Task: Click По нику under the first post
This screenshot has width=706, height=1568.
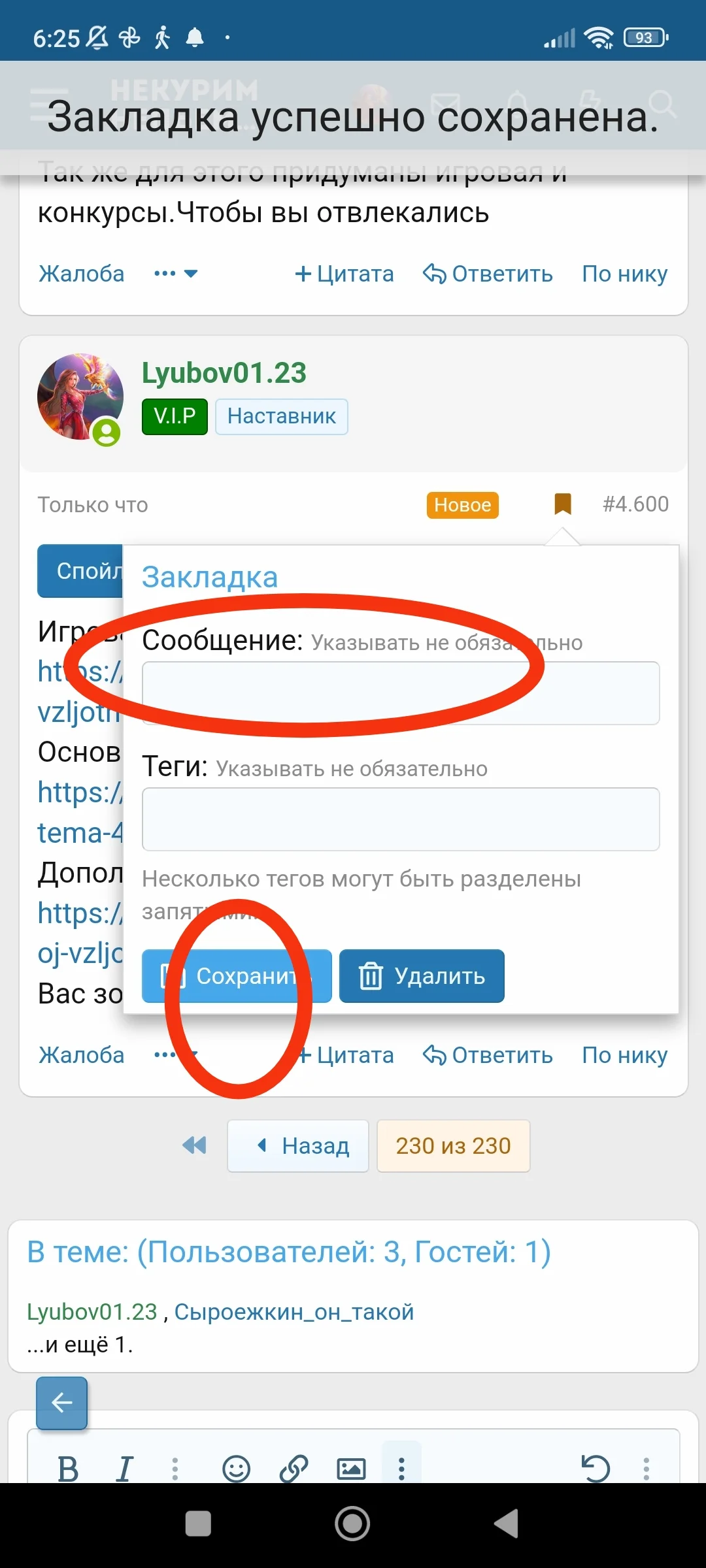Action: pos(625,274)
